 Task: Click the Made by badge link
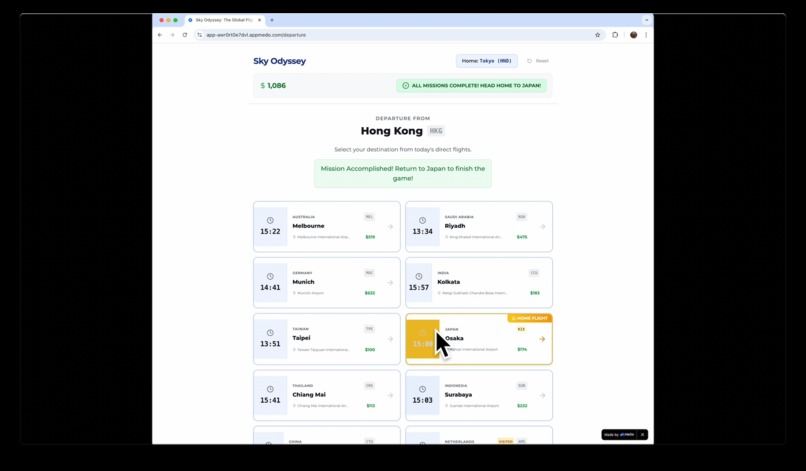(x=619, y=434)
